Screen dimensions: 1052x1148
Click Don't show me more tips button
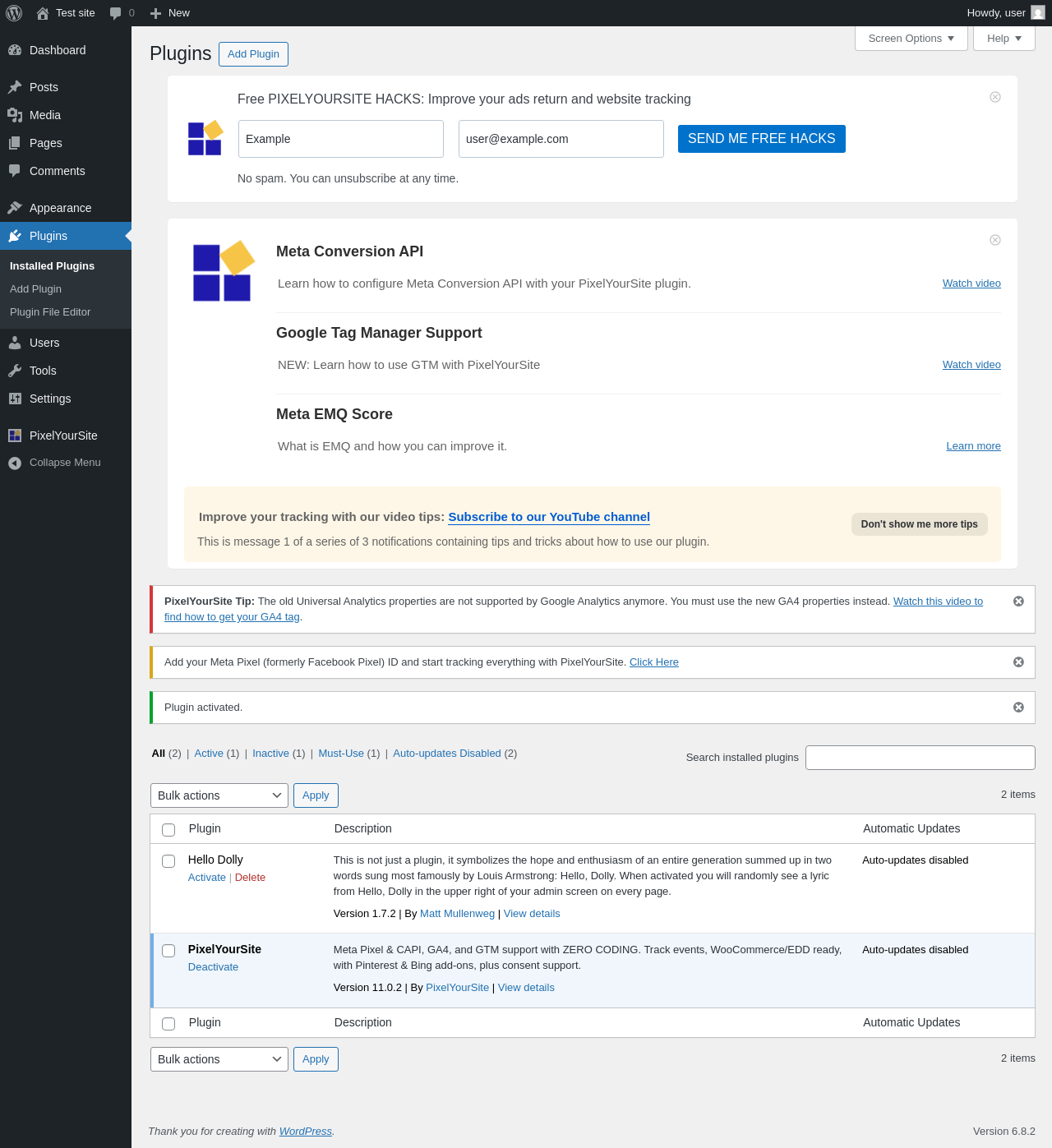coord(920,524)
